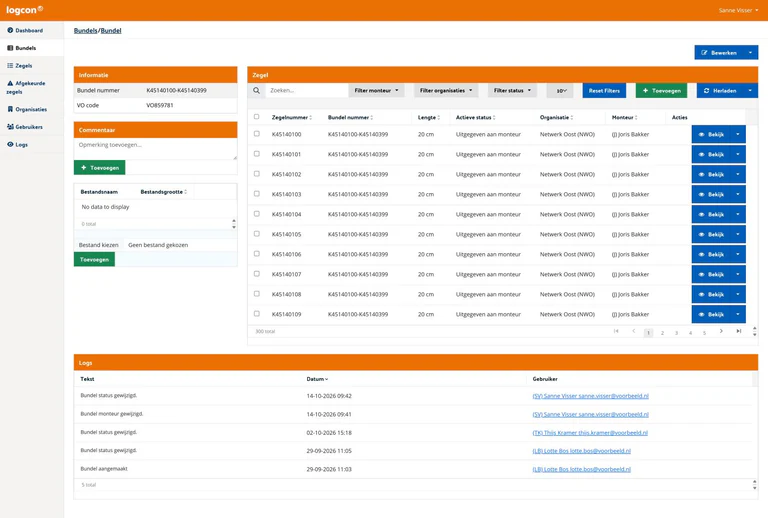
Task: Open Afgekeurde zegels sidebar item
Action: pyautogui.click(x=26, y=87)
